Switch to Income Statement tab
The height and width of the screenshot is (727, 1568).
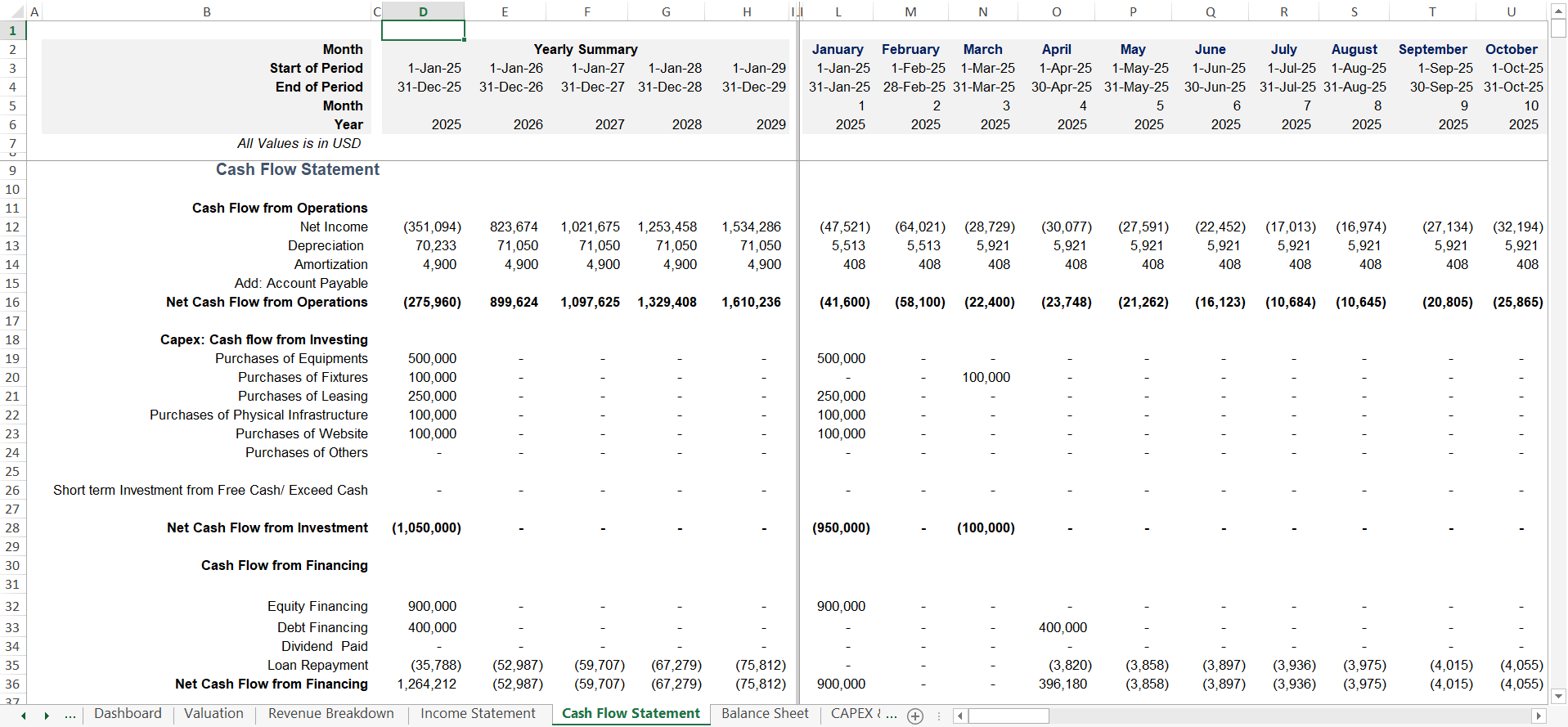(478, 713)
